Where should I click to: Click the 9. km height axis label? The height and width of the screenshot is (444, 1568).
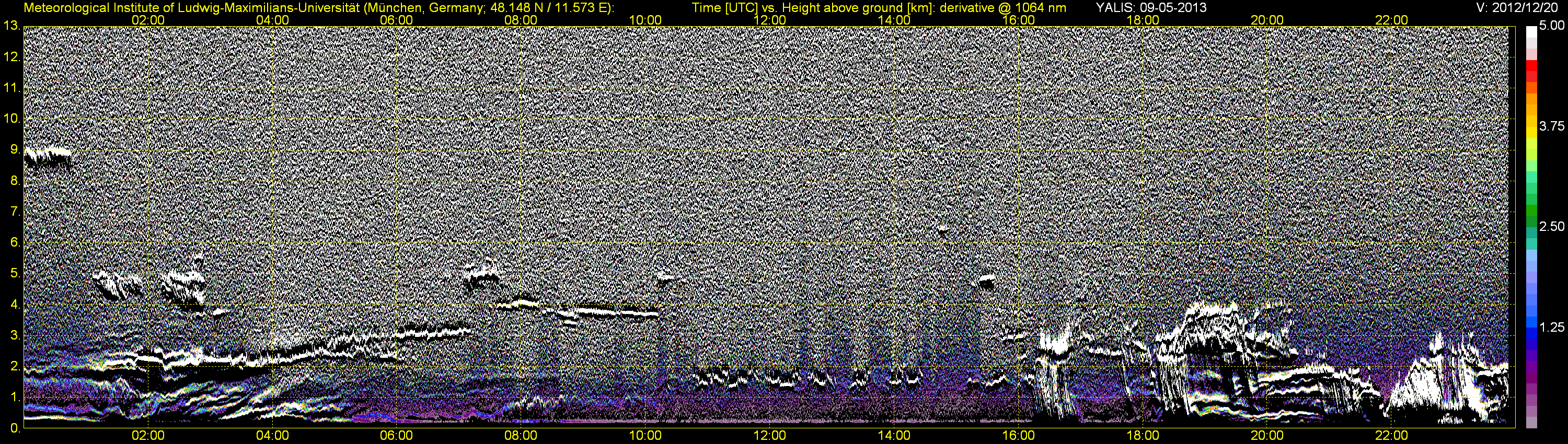coord(15,149)
